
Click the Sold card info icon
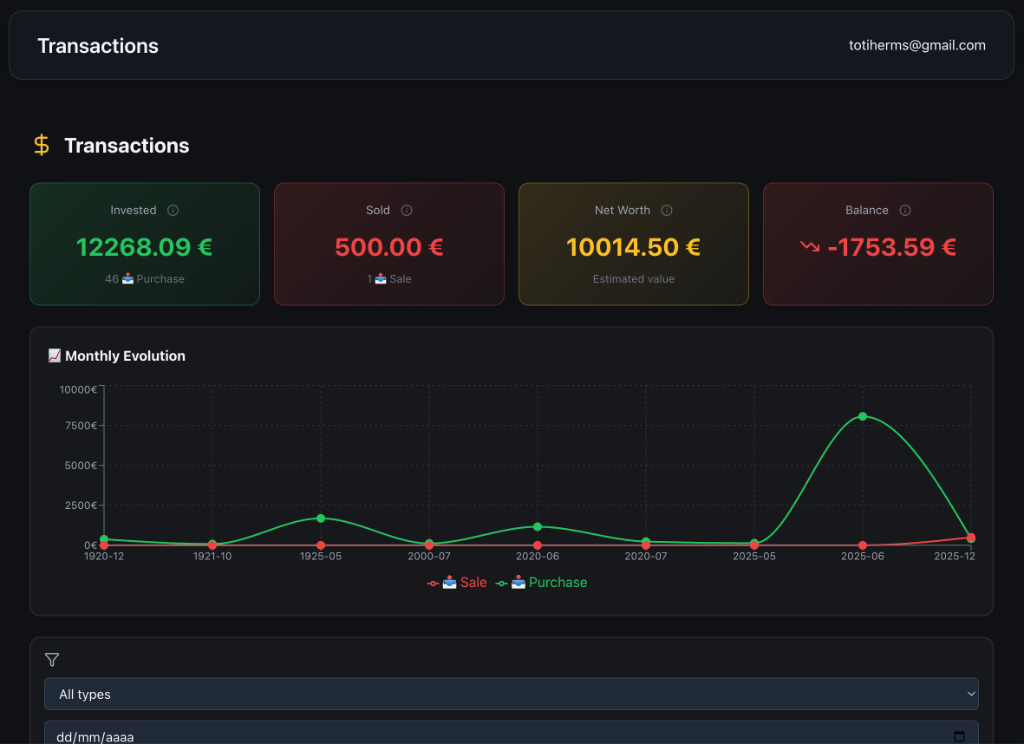405,210
